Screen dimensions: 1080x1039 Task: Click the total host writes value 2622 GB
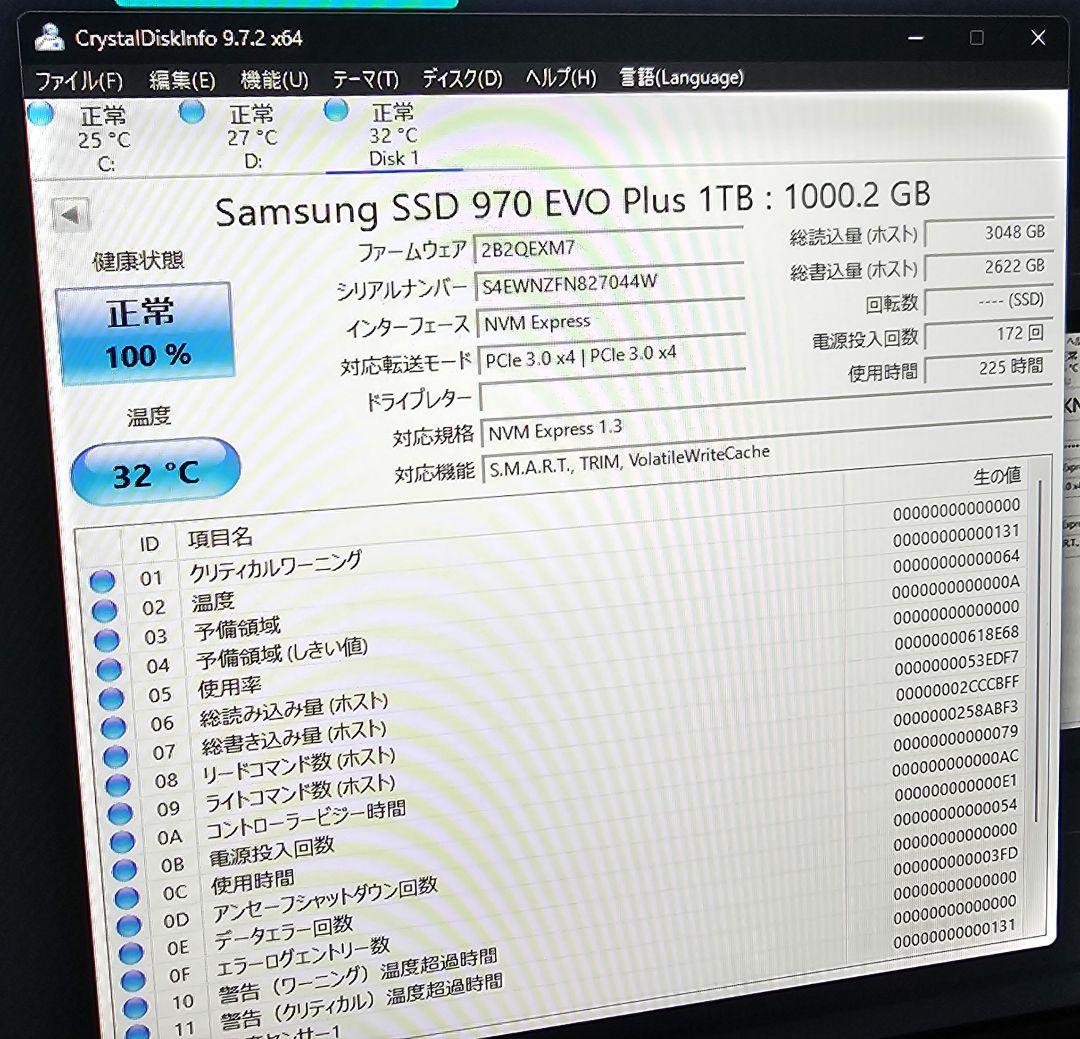[988, 266]
